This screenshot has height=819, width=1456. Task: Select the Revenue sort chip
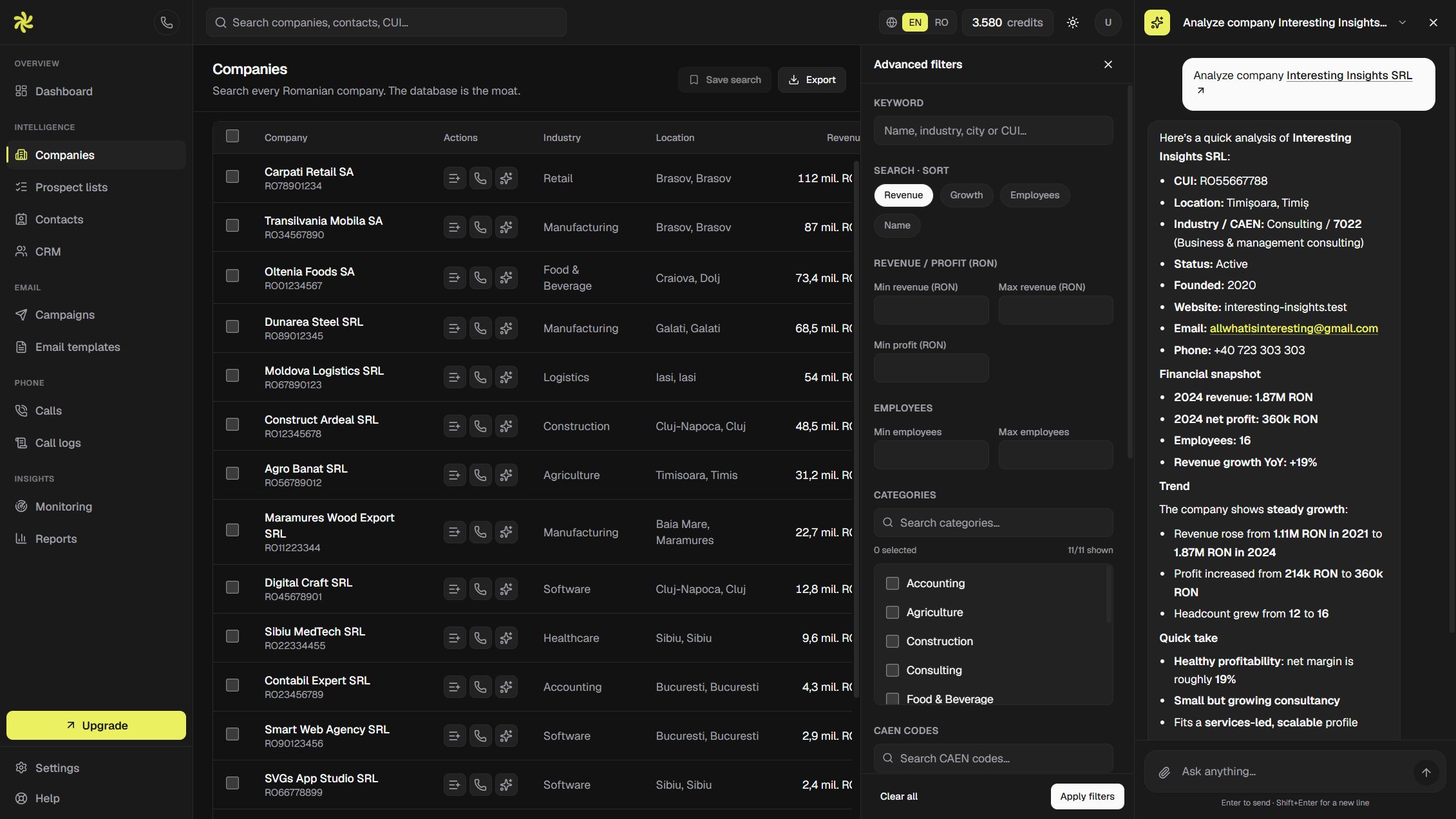(903, 195)
